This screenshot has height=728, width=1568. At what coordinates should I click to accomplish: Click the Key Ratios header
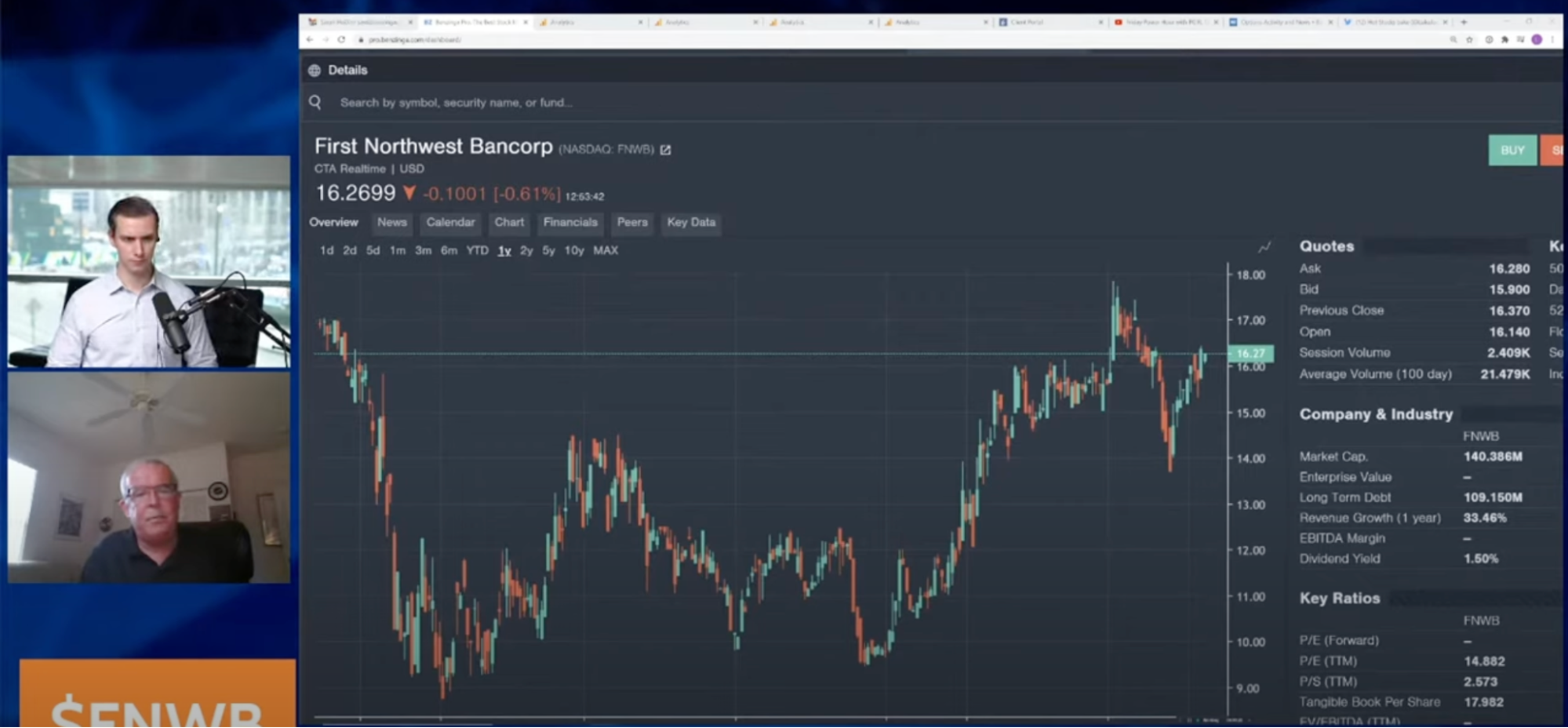click(1339, 598)
